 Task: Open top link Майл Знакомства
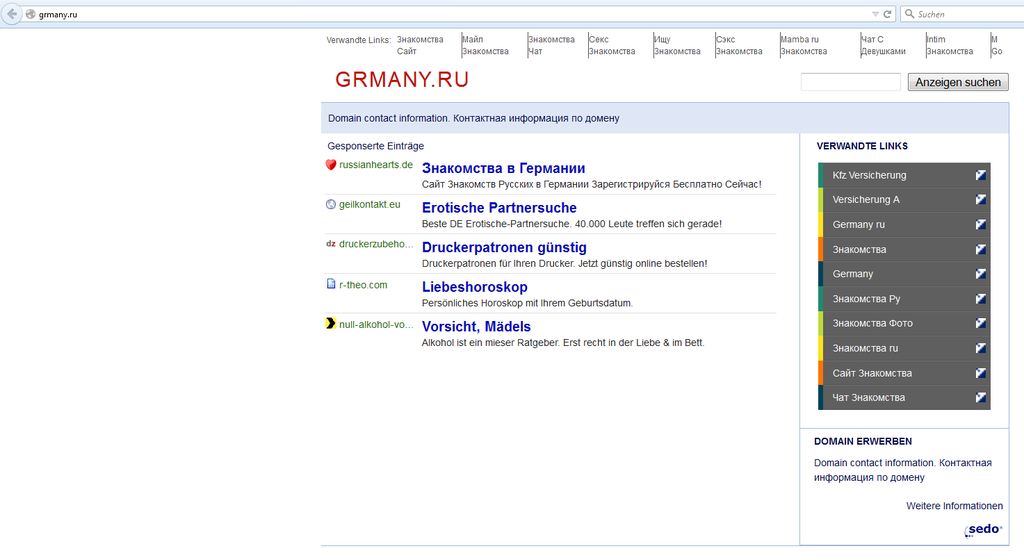point(485,45)
